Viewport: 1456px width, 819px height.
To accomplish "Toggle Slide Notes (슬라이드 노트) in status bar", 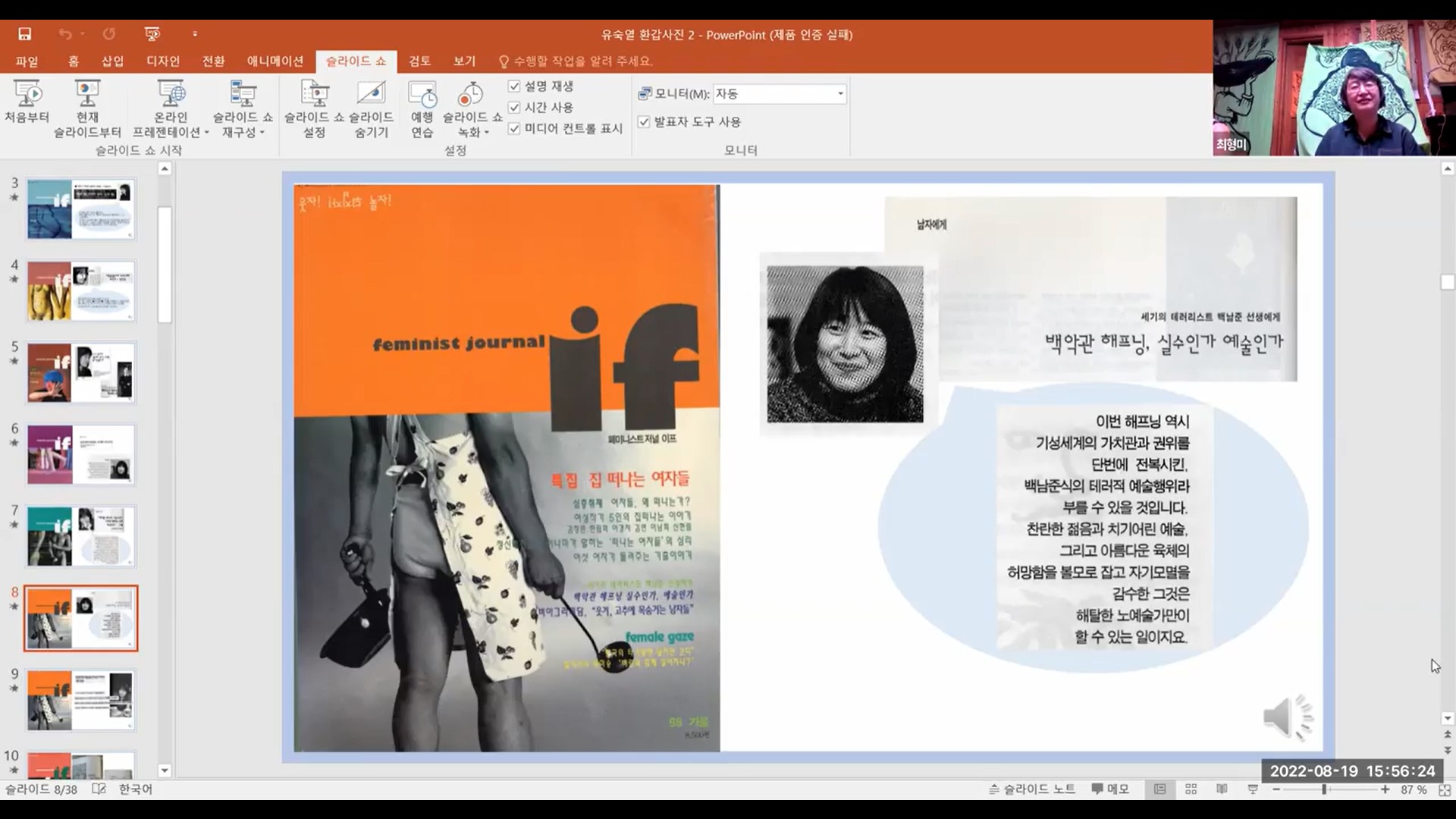I will click(1032, 789).
